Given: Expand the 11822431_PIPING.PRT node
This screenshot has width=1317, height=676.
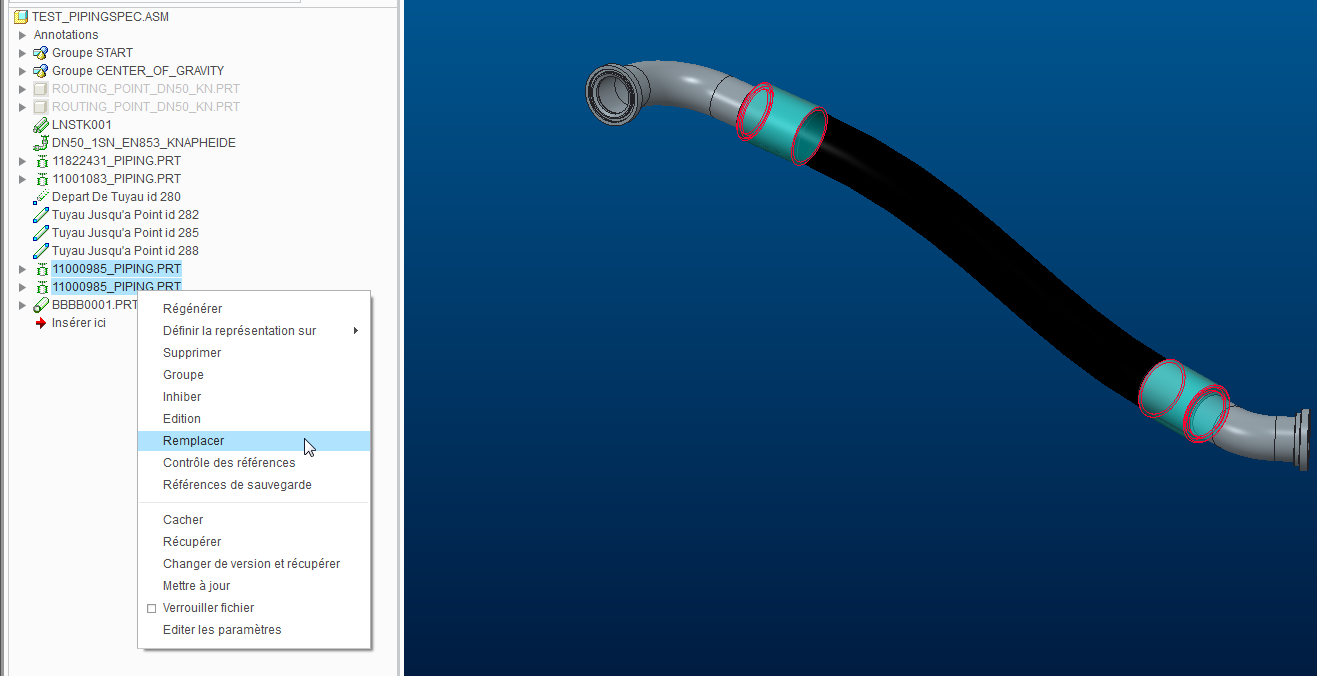Looking at the screenshot, I should (x=23, y=161).
